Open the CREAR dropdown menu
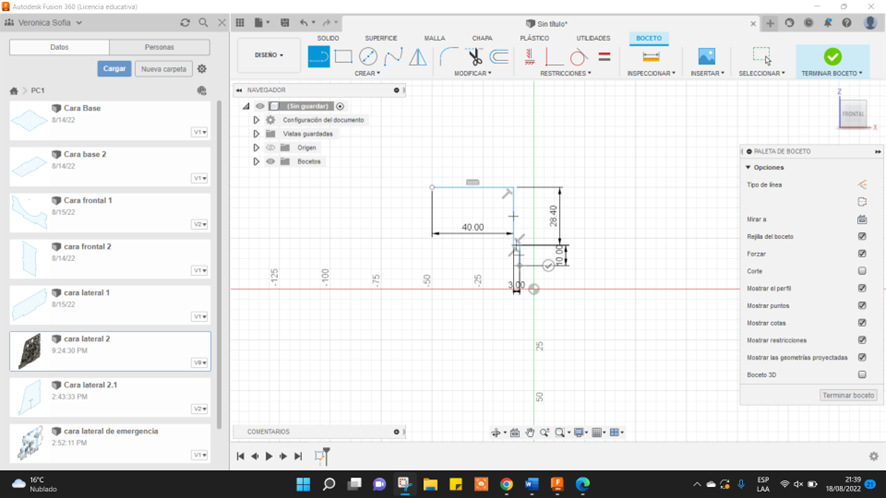Viewport: 886px width, 498px height. (367, 73)
